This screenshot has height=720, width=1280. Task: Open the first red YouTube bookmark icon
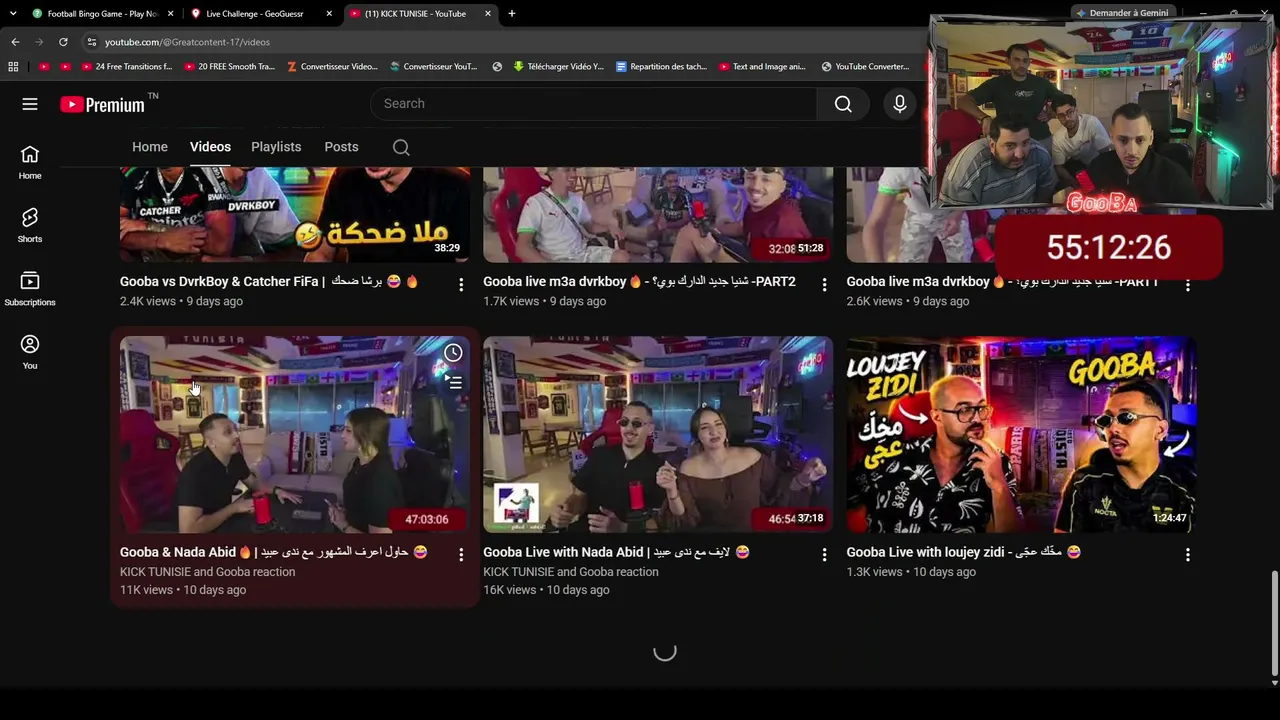point(43,67)
